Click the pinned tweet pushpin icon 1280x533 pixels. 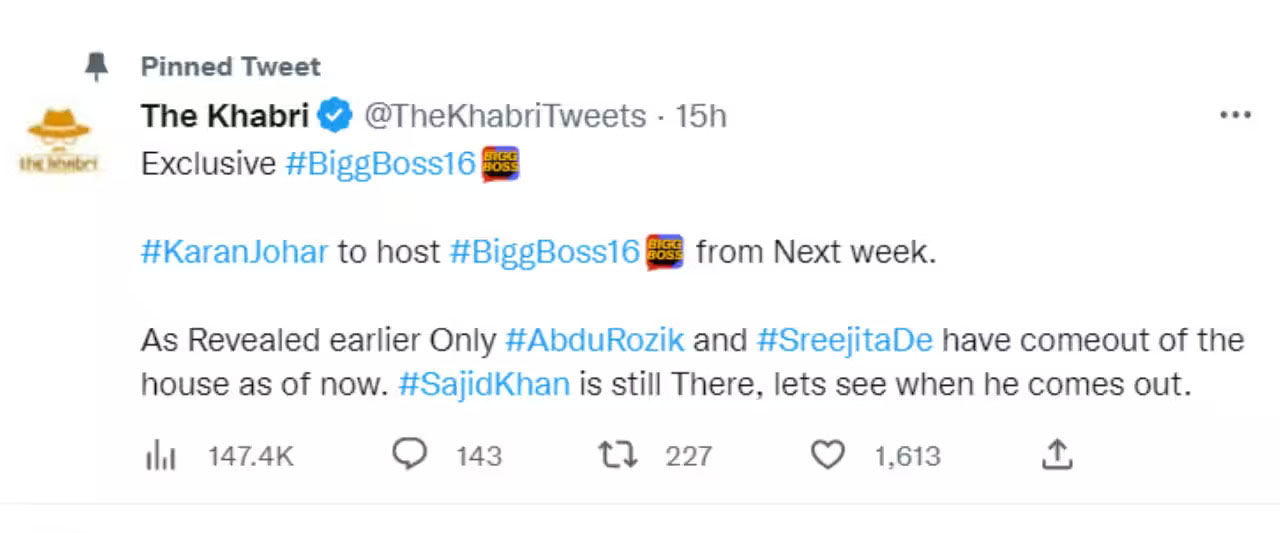pyautogui.click(x=96, y=67)
